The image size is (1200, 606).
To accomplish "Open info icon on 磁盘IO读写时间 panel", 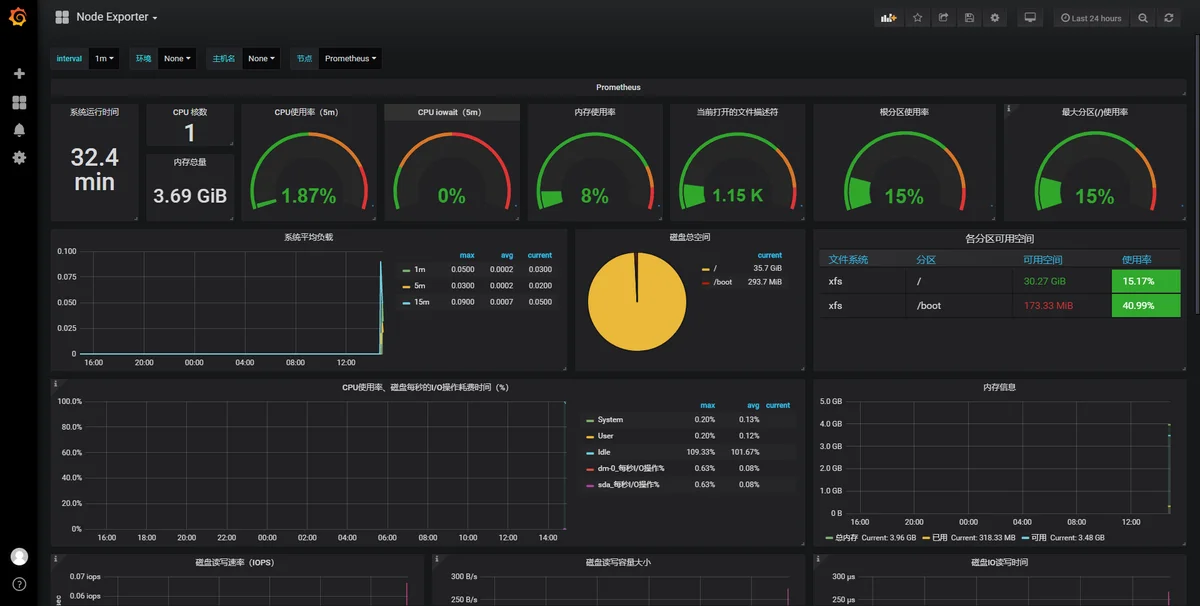I will coord(818,559).
